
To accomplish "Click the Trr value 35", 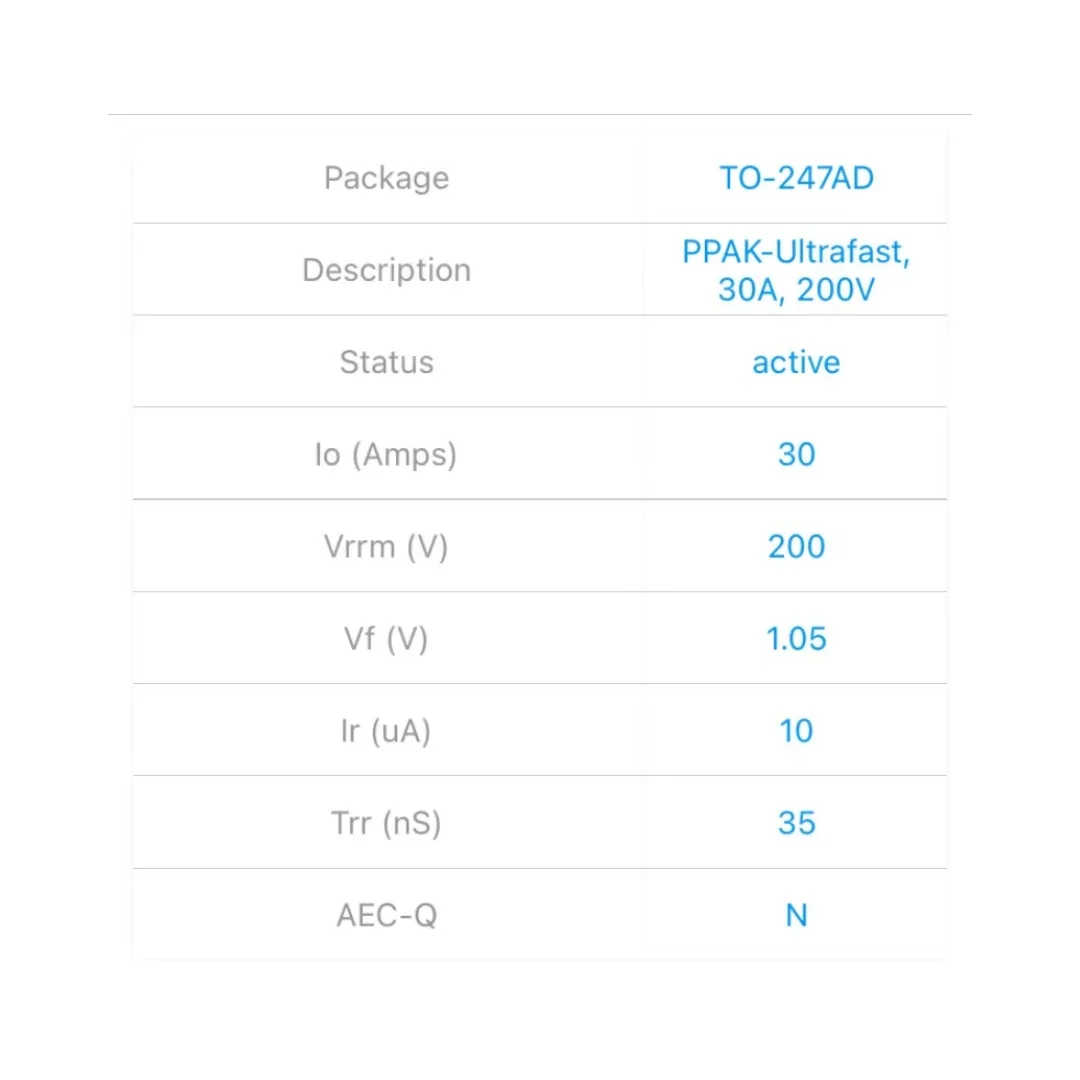I will 796,822.
